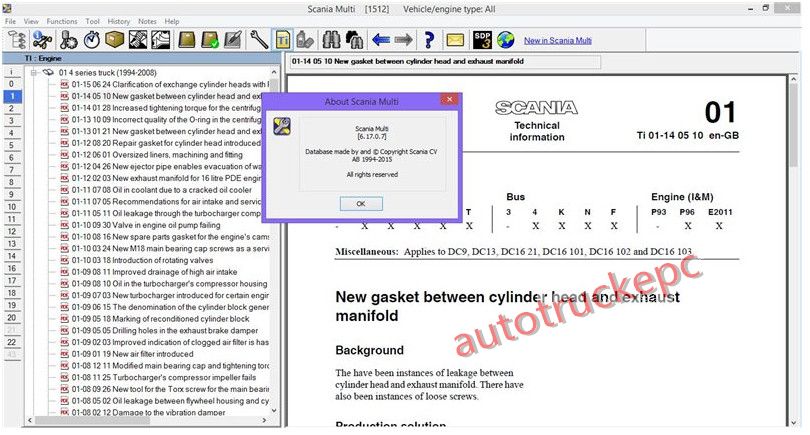The image size is (810, 435).
Task: Open '01-11 07 08 Oil in coolant' document
Action: pos(162,190)
